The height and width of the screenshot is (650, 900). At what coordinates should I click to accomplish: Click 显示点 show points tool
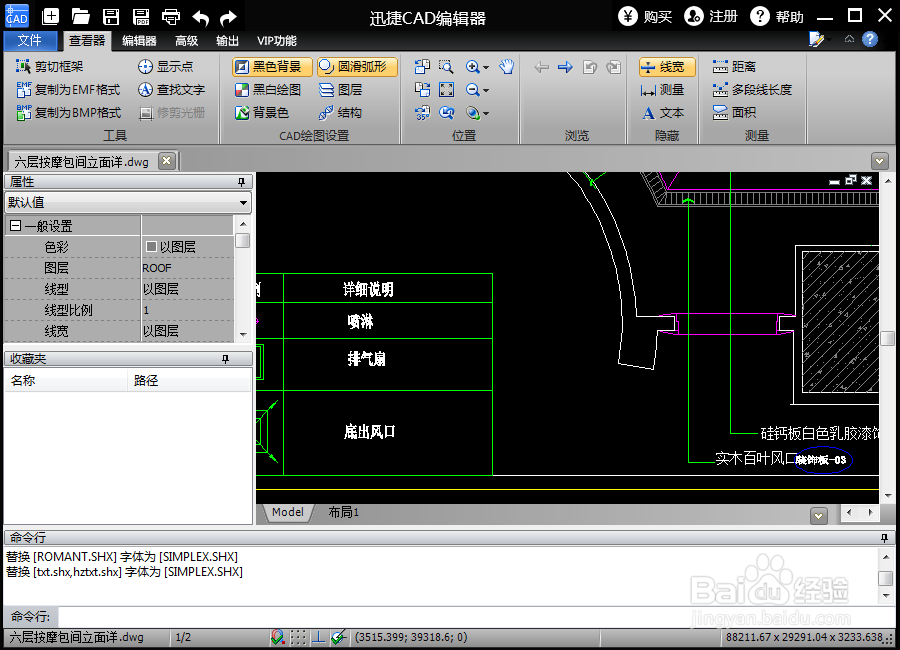(165, 67)
